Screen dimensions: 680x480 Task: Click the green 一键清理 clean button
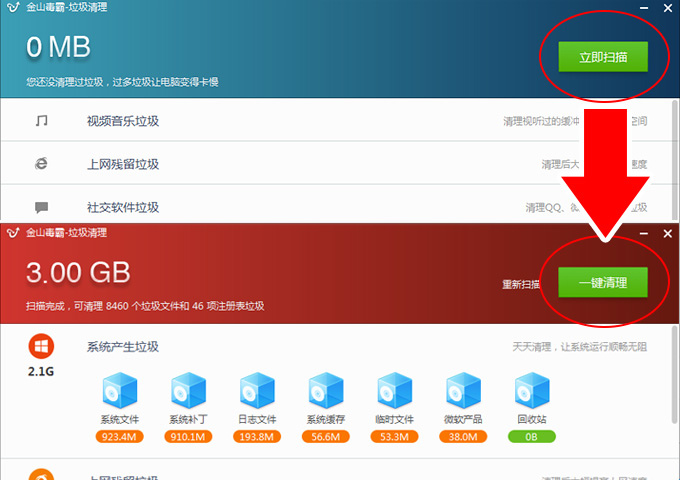[603, 282]
